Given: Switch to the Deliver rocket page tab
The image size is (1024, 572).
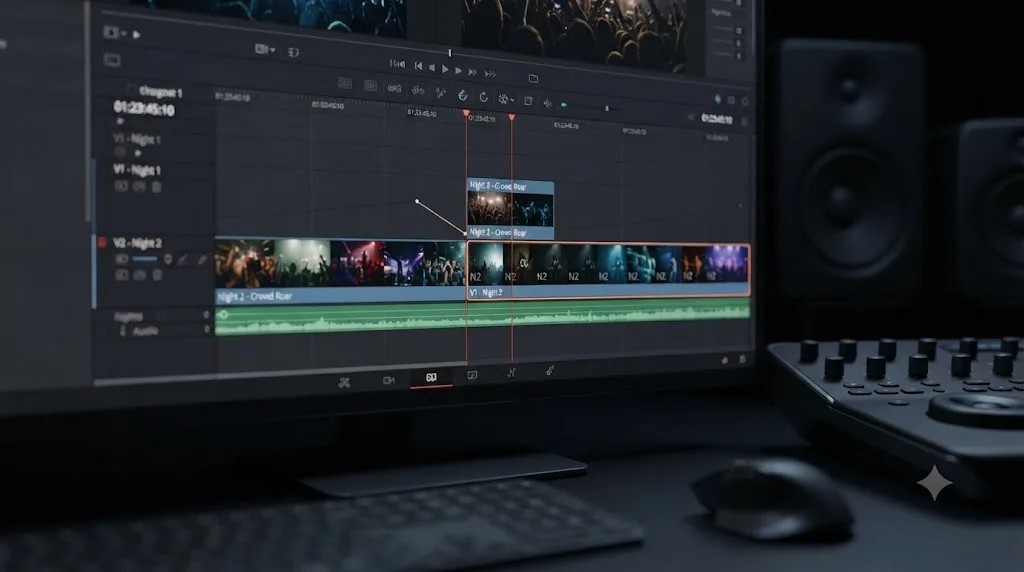Looking at the screenshot, I should pos(550,370).
